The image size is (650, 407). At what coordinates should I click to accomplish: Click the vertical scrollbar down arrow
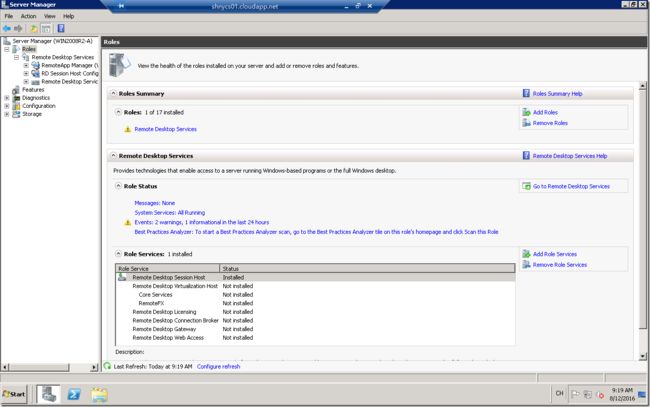[x=643, y=356]
